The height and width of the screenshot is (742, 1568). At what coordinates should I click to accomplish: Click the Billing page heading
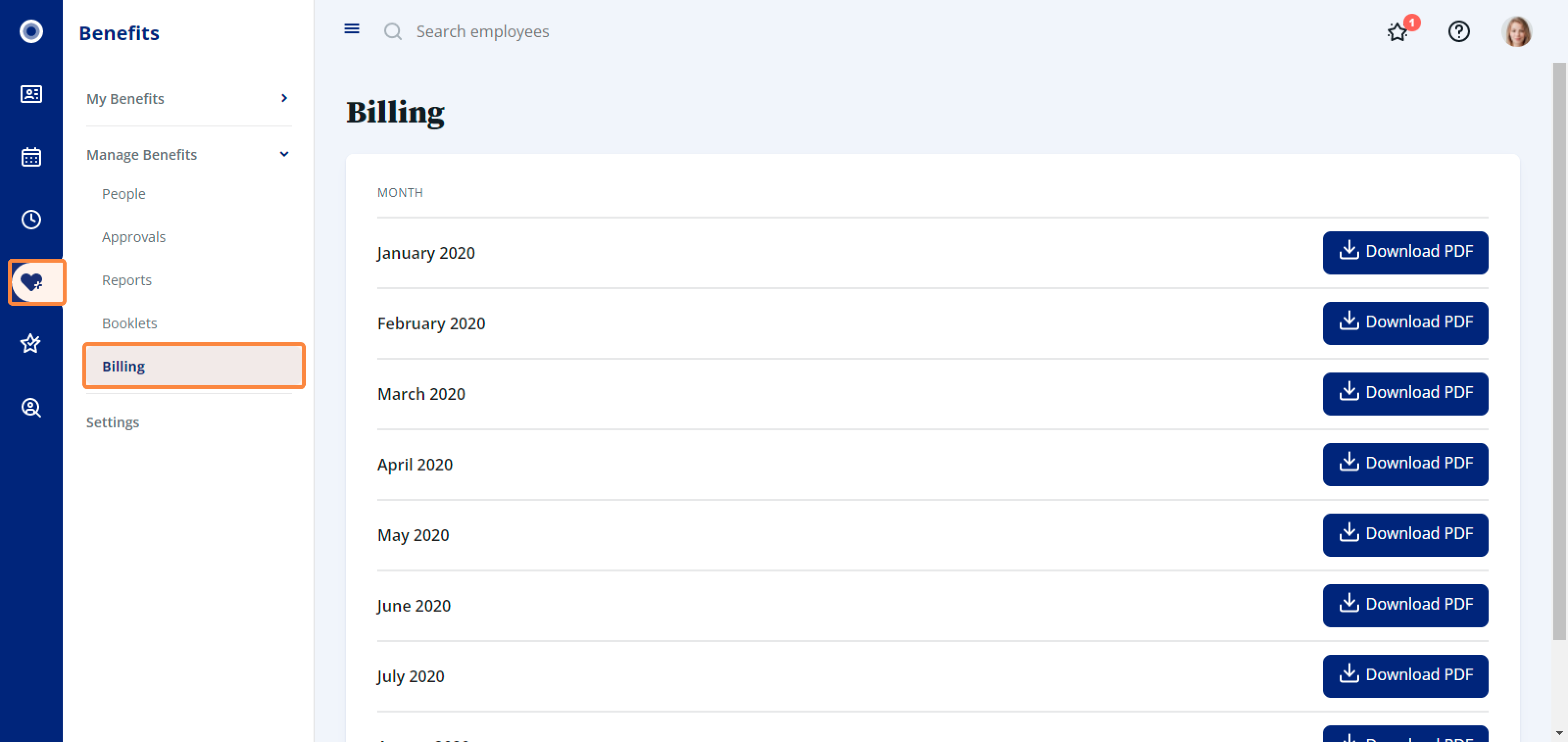(395, 113)
